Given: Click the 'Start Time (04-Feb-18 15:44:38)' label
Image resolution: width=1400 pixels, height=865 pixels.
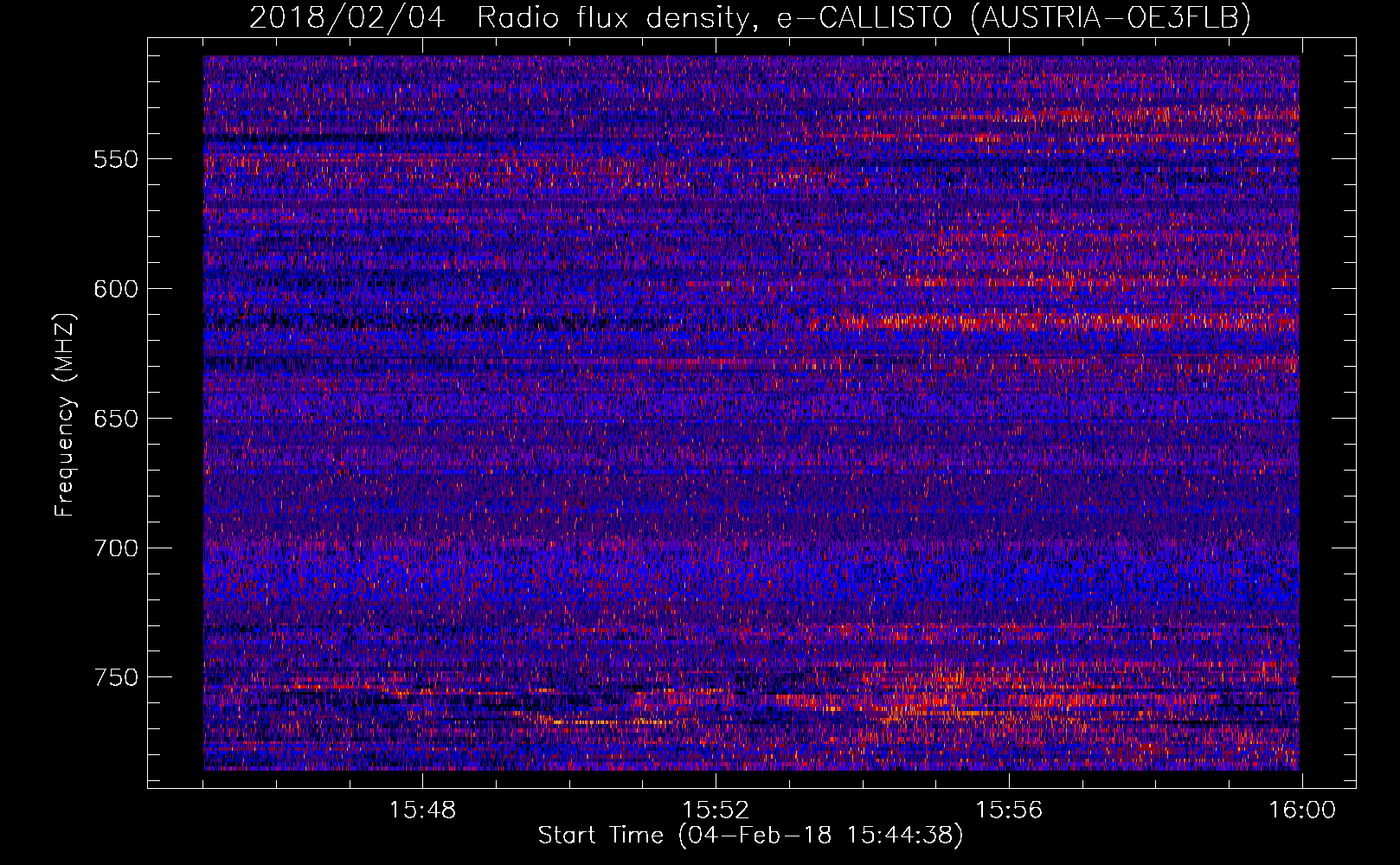Looking at the screenshot, I should (x=750, y=836).
